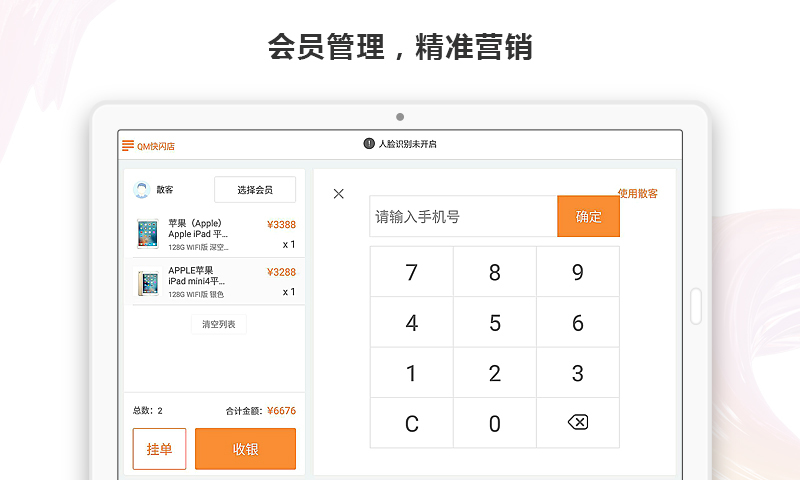Image resolution: width=800 pixels, height=480 pixels.
Task: Click the 挂单 hold order button
Action: [160, 449]
